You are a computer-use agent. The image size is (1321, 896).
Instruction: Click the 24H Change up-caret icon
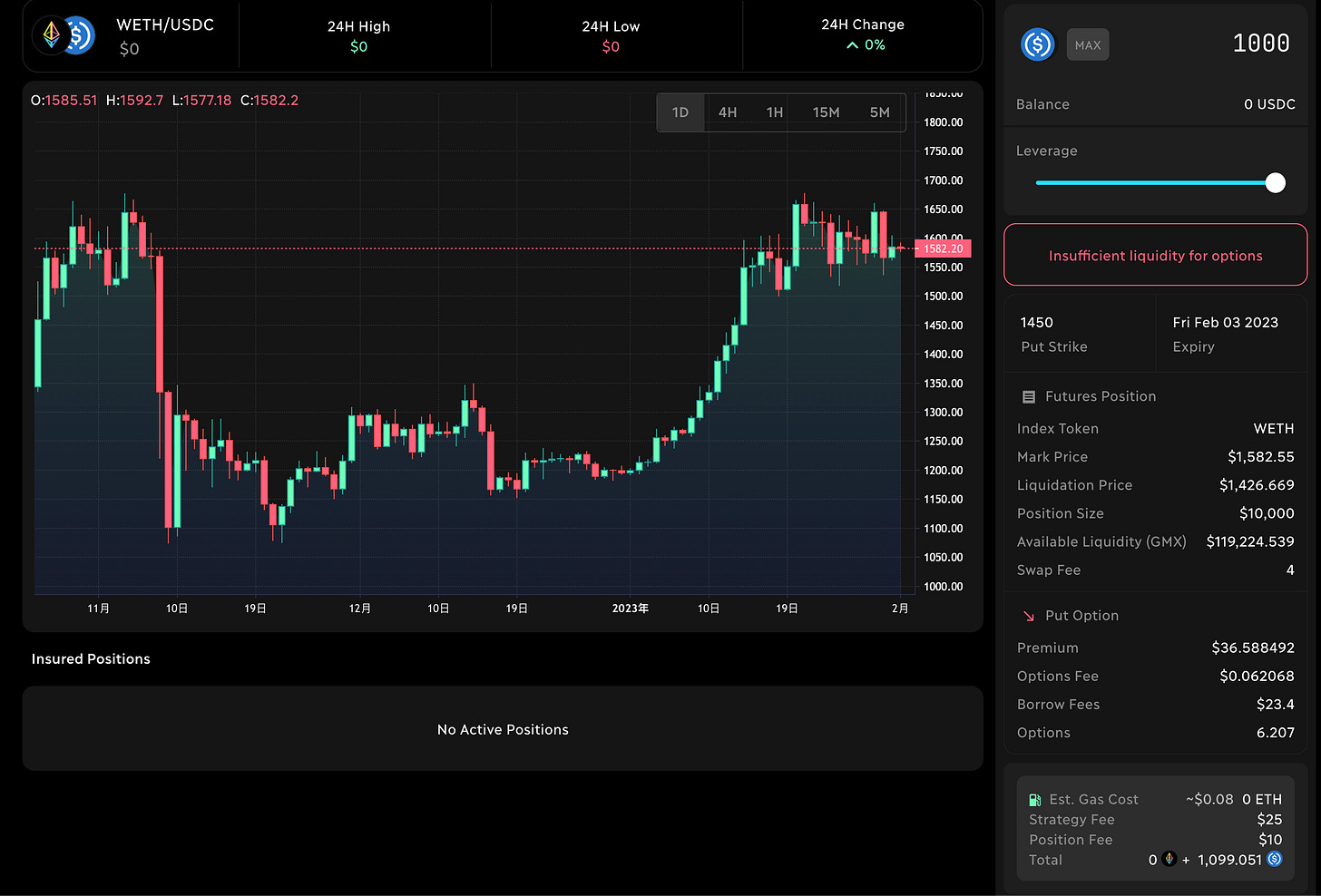coord(852,45)
